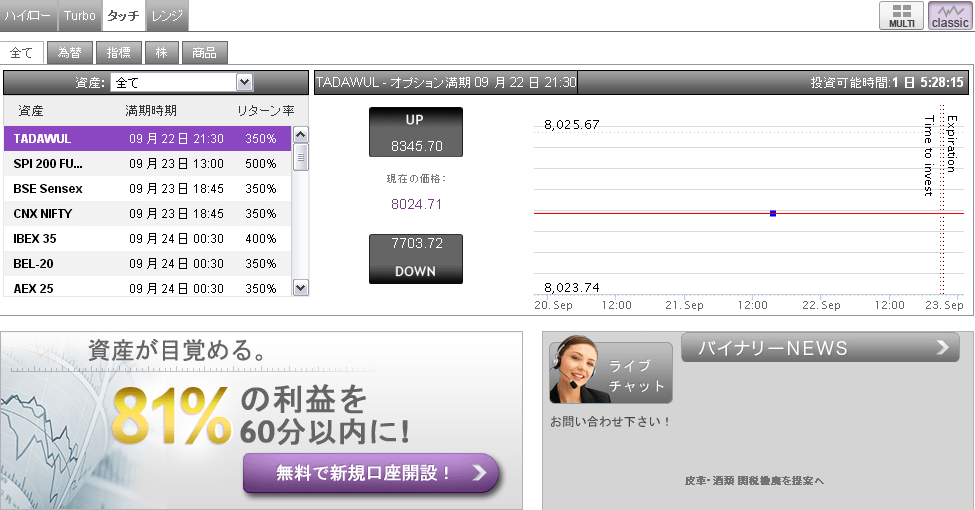Select the タッチ tab
Image resolution: width=975 pixels, height=510 pixels.
tap(123, 16)
